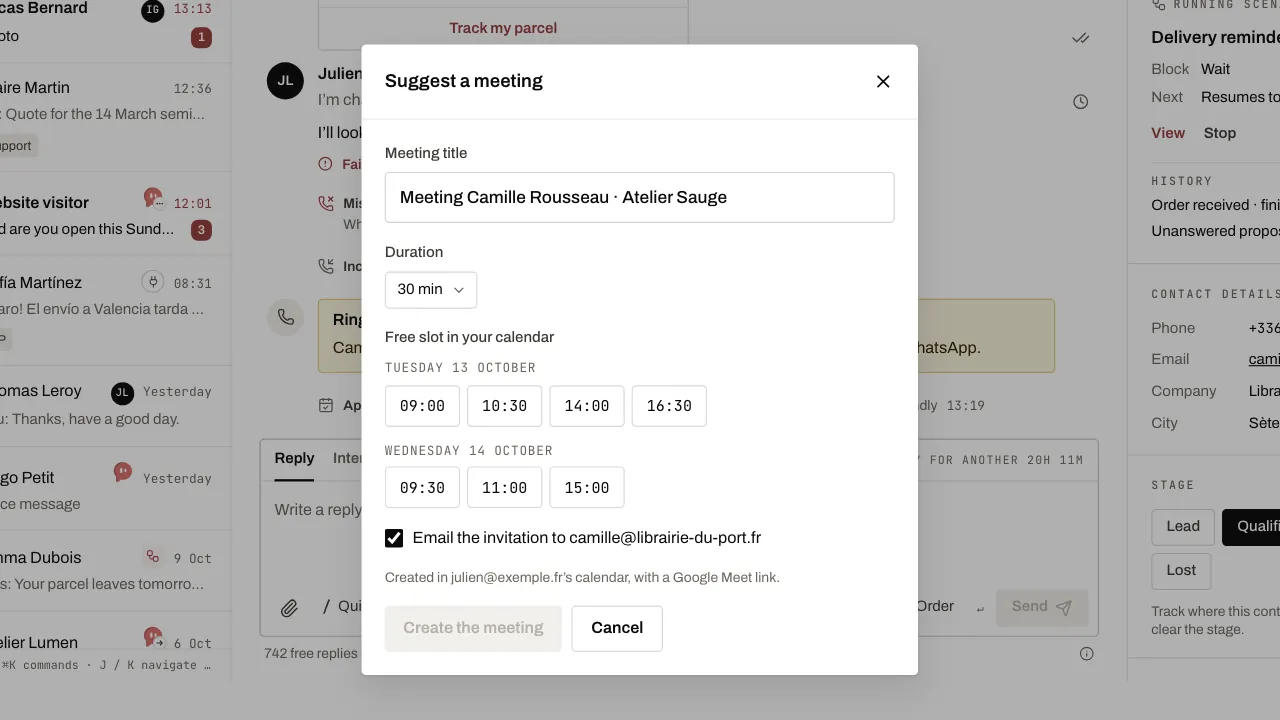Image resolution: width=1280 pixels, height=720 pixels.
Task: Click the chat icon on the website visitor row
Action: 152,197
